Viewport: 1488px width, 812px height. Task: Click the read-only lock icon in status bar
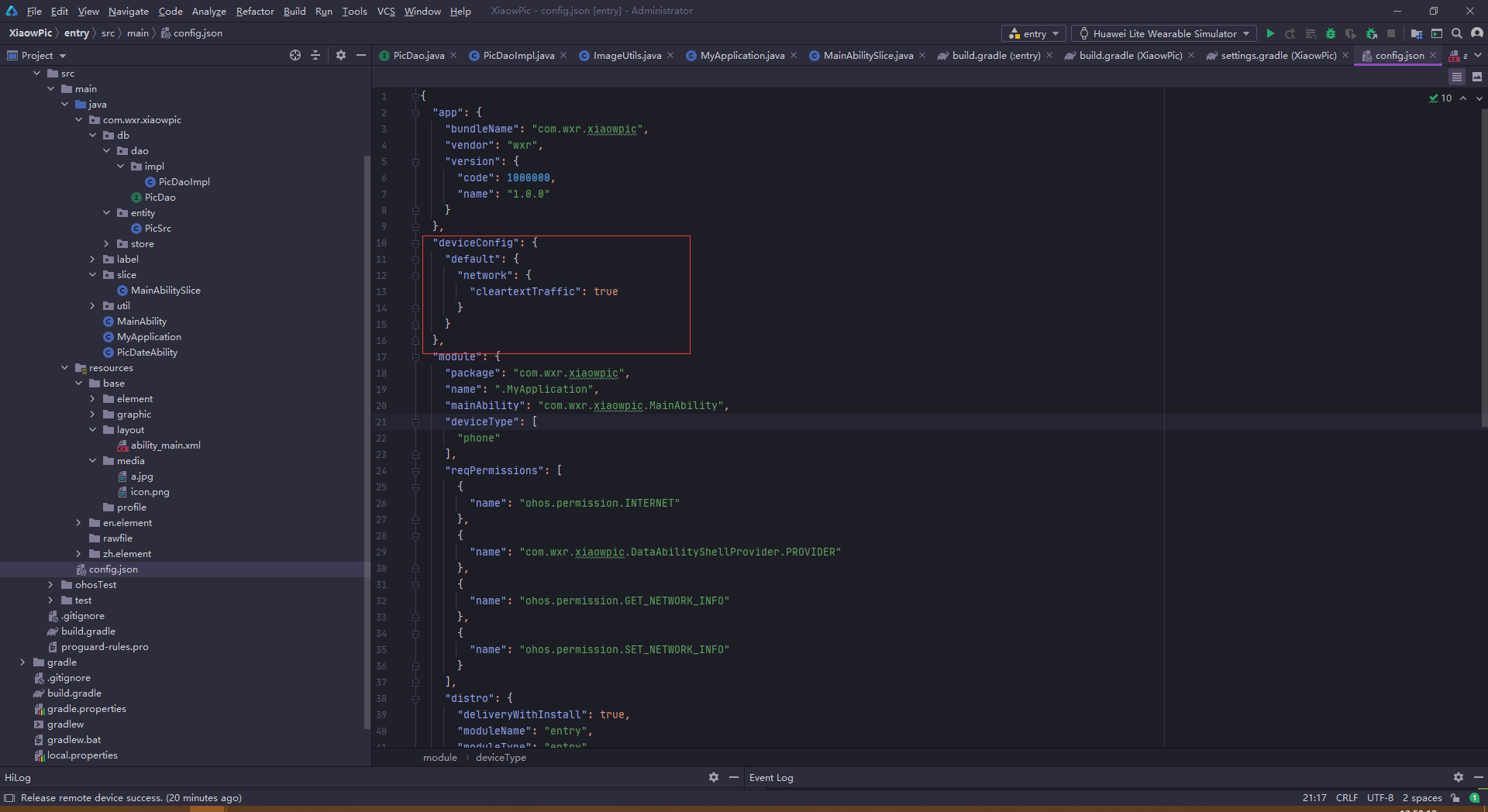1455,798
